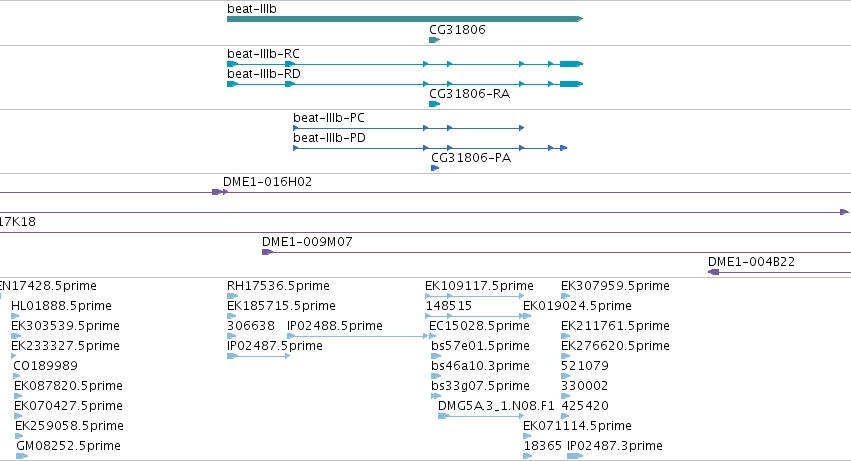Click the IP02487.3prime EST marker
851x461 pixels.
pos(575,456)
